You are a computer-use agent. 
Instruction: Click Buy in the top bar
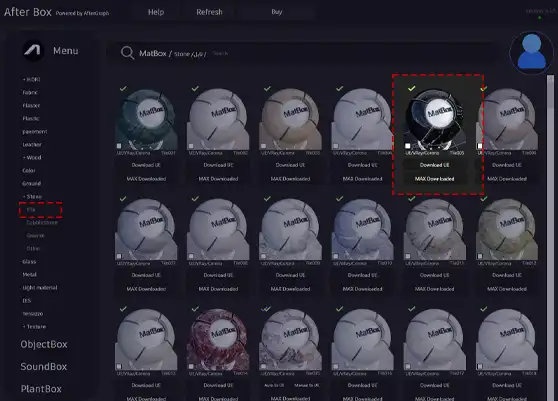(277, 12)
